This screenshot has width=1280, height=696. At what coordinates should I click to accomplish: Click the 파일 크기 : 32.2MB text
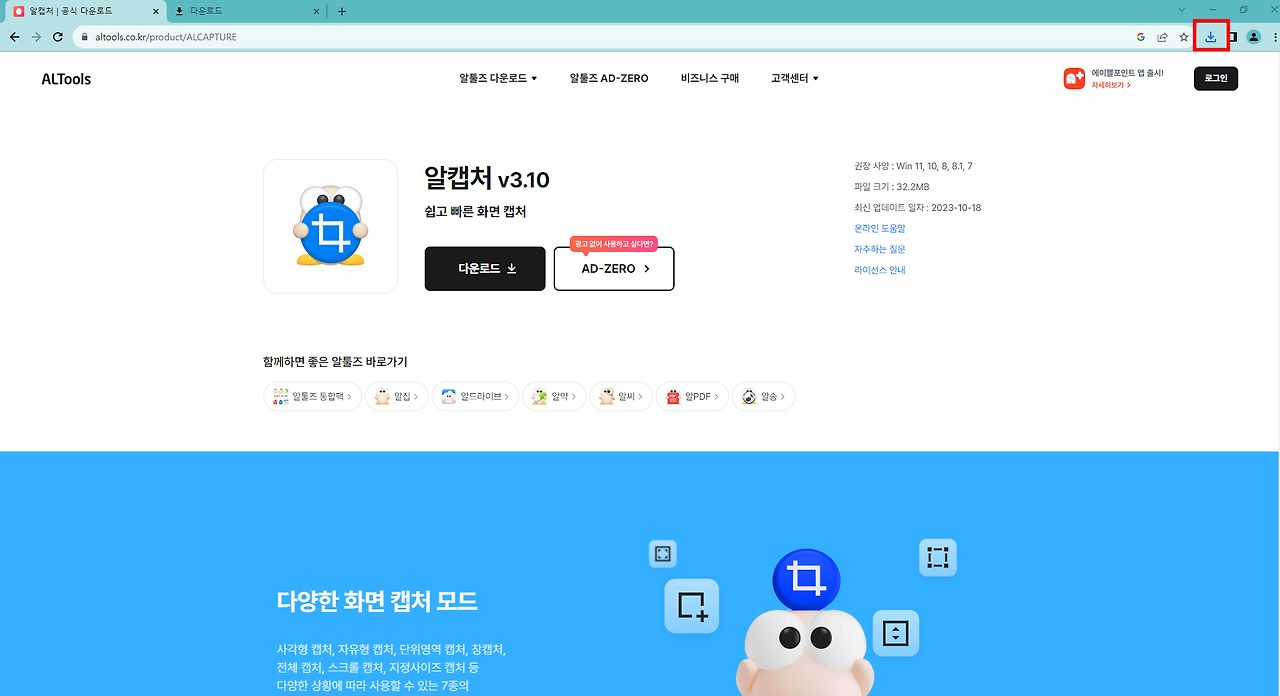(x=892, y=187)
